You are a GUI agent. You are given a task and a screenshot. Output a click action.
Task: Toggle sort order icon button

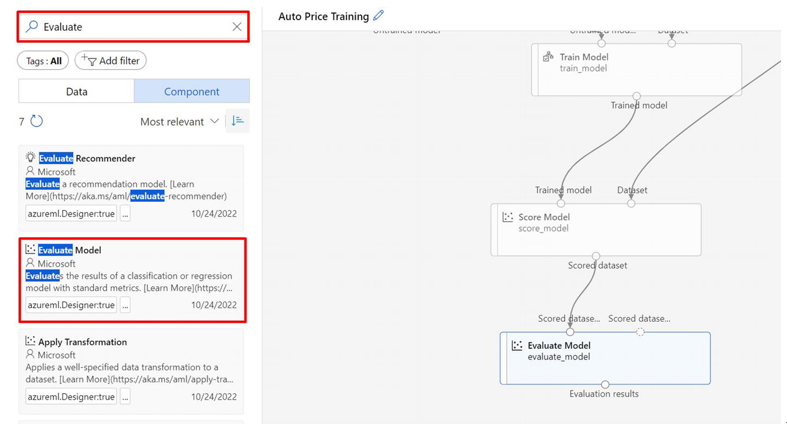pyautogui.click(x=237, y=121)
